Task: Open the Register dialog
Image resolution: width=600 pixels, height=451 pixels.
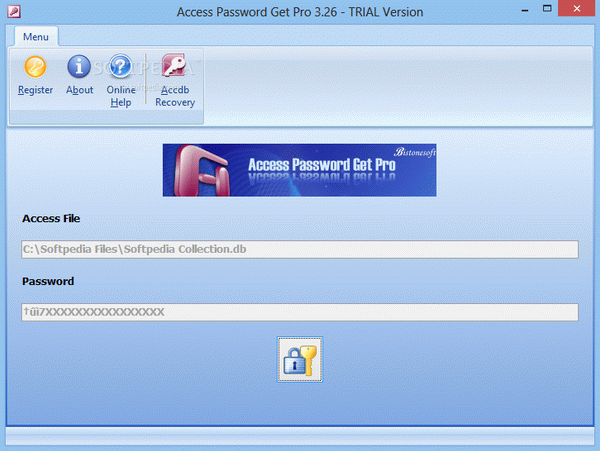Action: coord(35,76)
